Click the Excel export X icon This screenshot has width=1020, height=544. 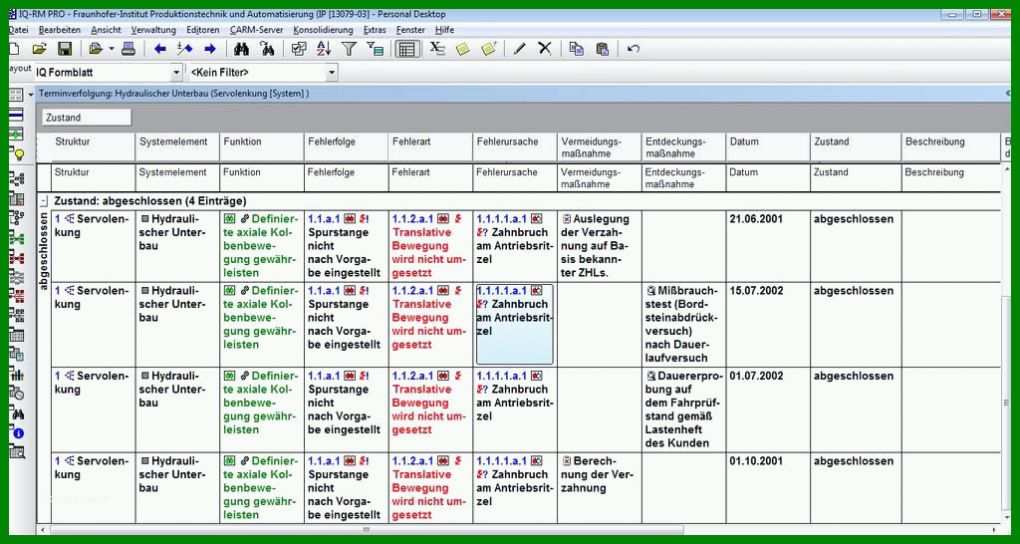[438, 49]
